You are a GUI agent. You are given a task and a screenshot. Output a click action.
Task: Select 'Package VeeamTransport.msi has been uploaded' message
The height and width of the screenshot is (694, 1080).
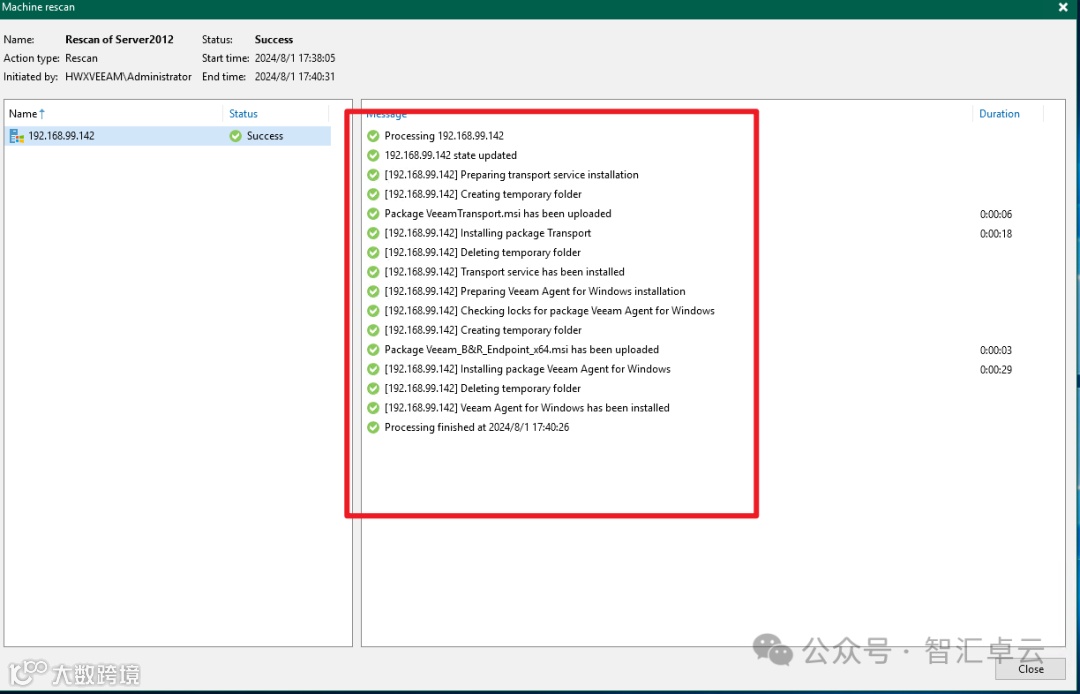pyautogui.click(x=498, y=213)
